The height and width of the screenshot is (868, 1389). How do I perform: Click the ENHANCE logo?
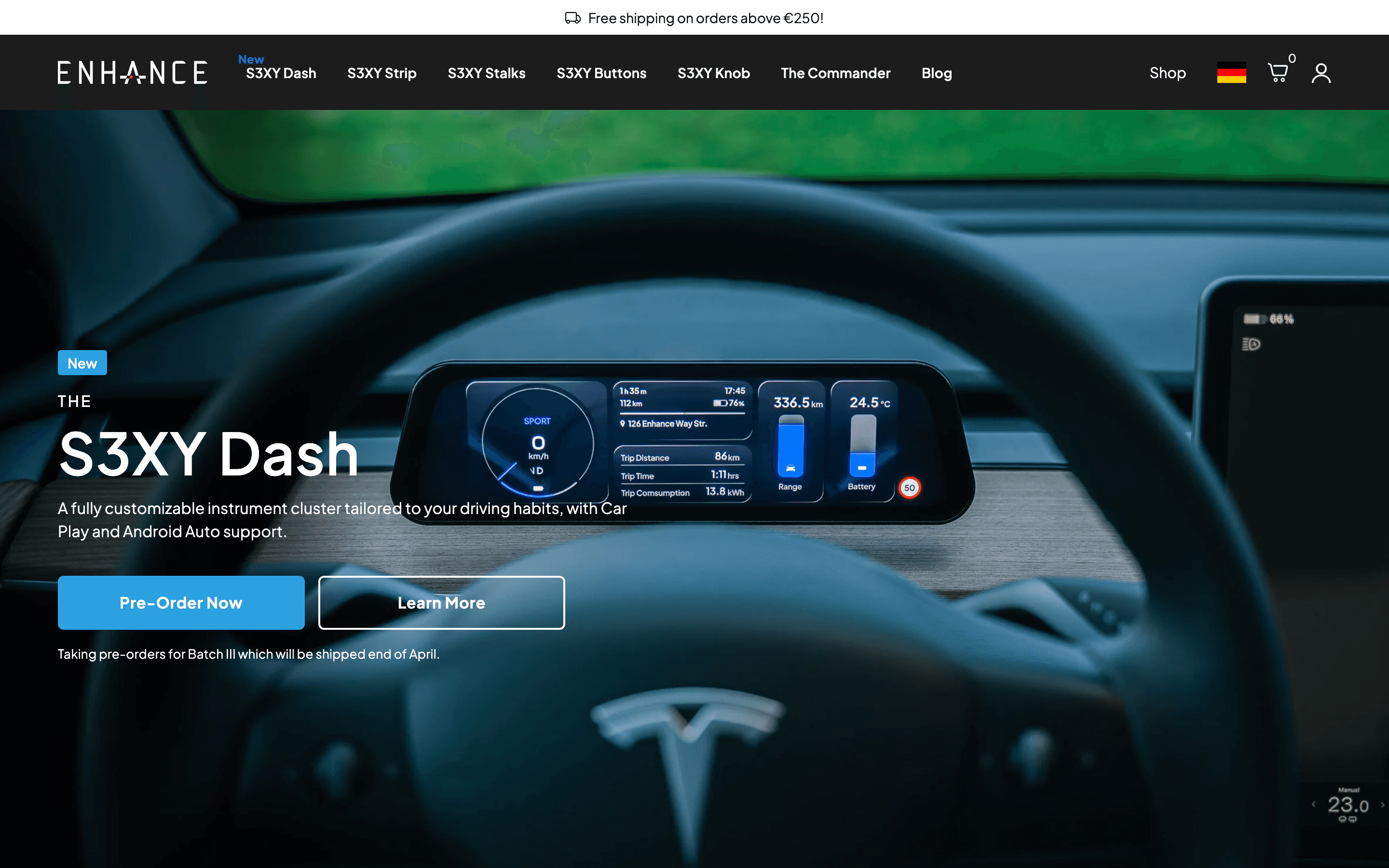coord(132,72)
